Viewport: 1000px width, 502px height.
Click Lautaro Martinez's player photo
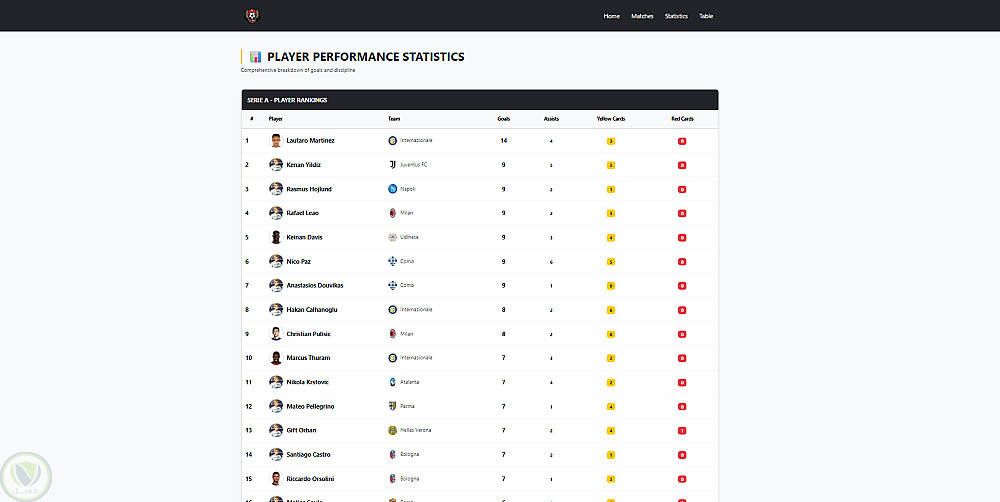[276, 141]
